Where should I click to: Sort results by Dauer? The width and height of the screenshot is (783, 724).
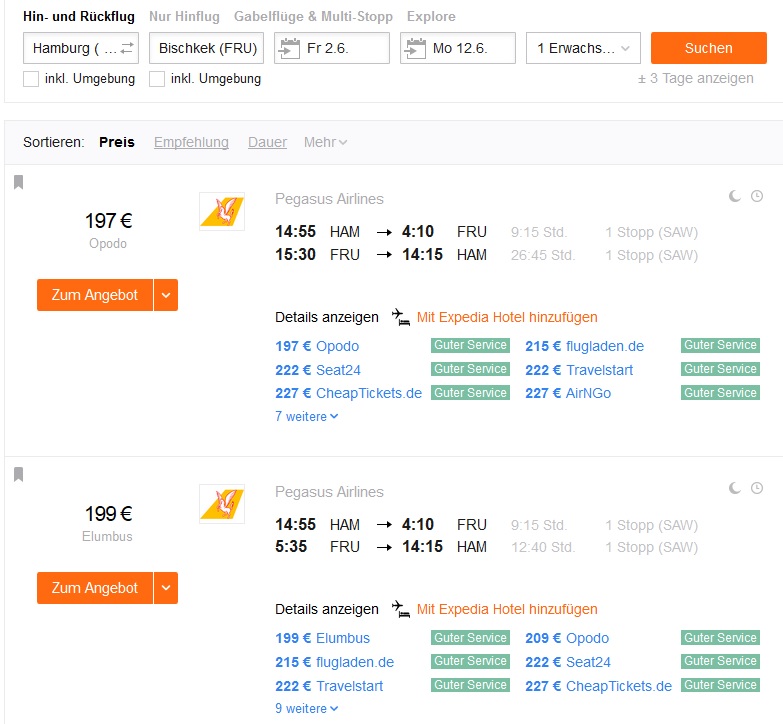click(x=267, y=142)
